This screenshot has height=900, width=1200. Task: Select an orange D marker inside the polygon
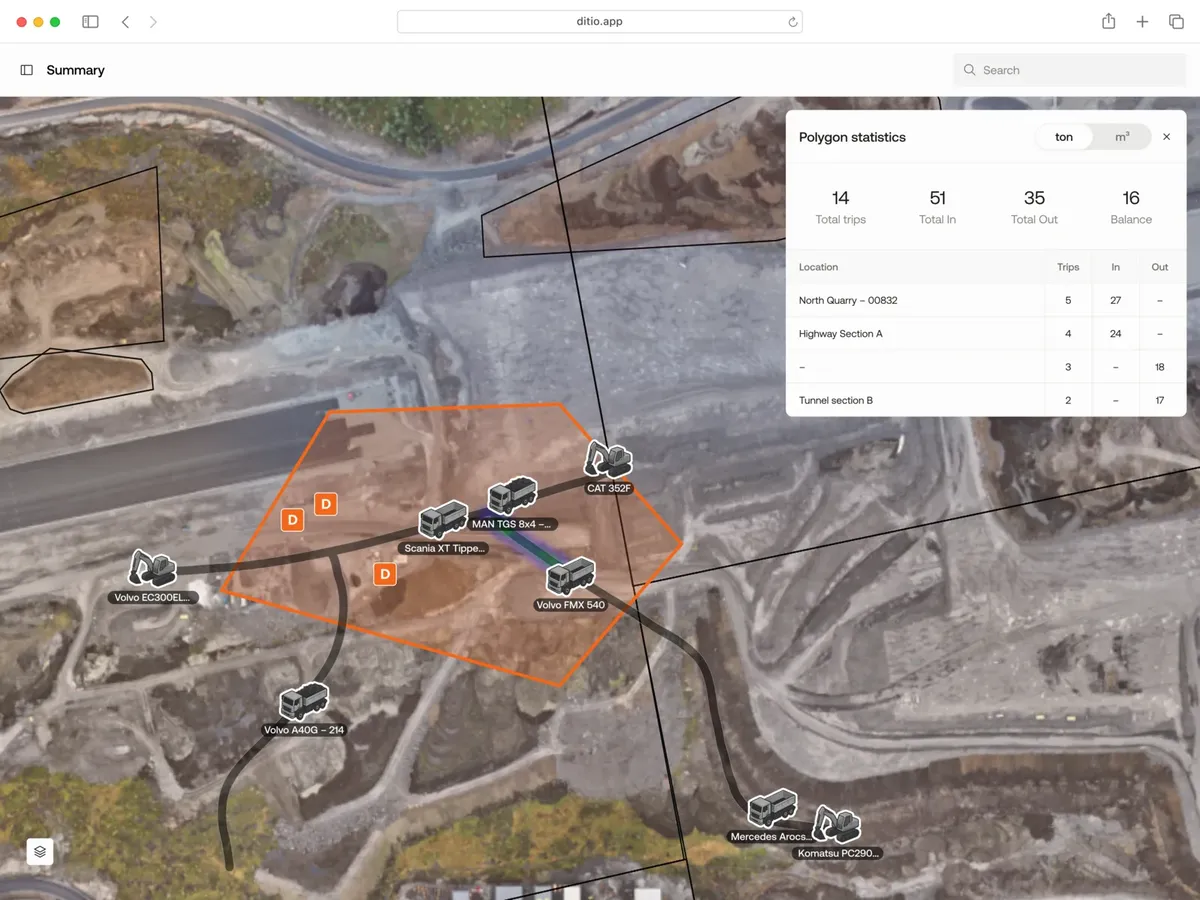pos(325,504)
